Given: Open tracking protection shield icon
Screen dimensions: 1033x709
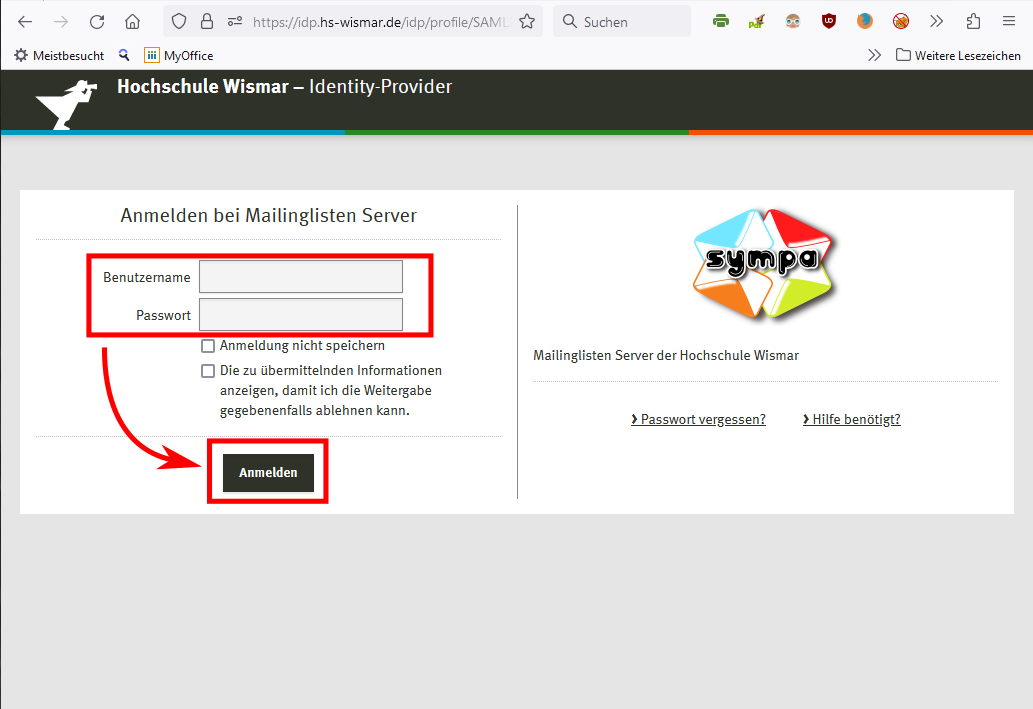Looking at the screenshot, I should (179, 22).
